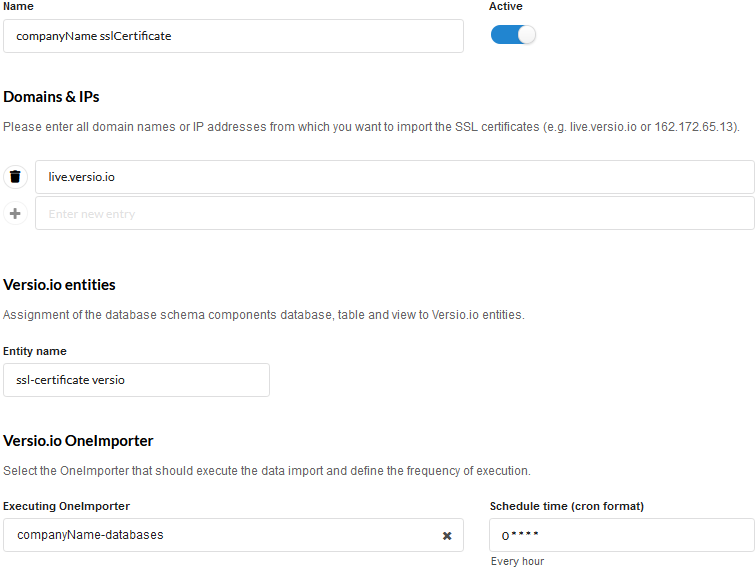Viewport: 755px width, 568px height.
Task: Select the 'Versio.io entities' heading
Action: tap(59, 285)
